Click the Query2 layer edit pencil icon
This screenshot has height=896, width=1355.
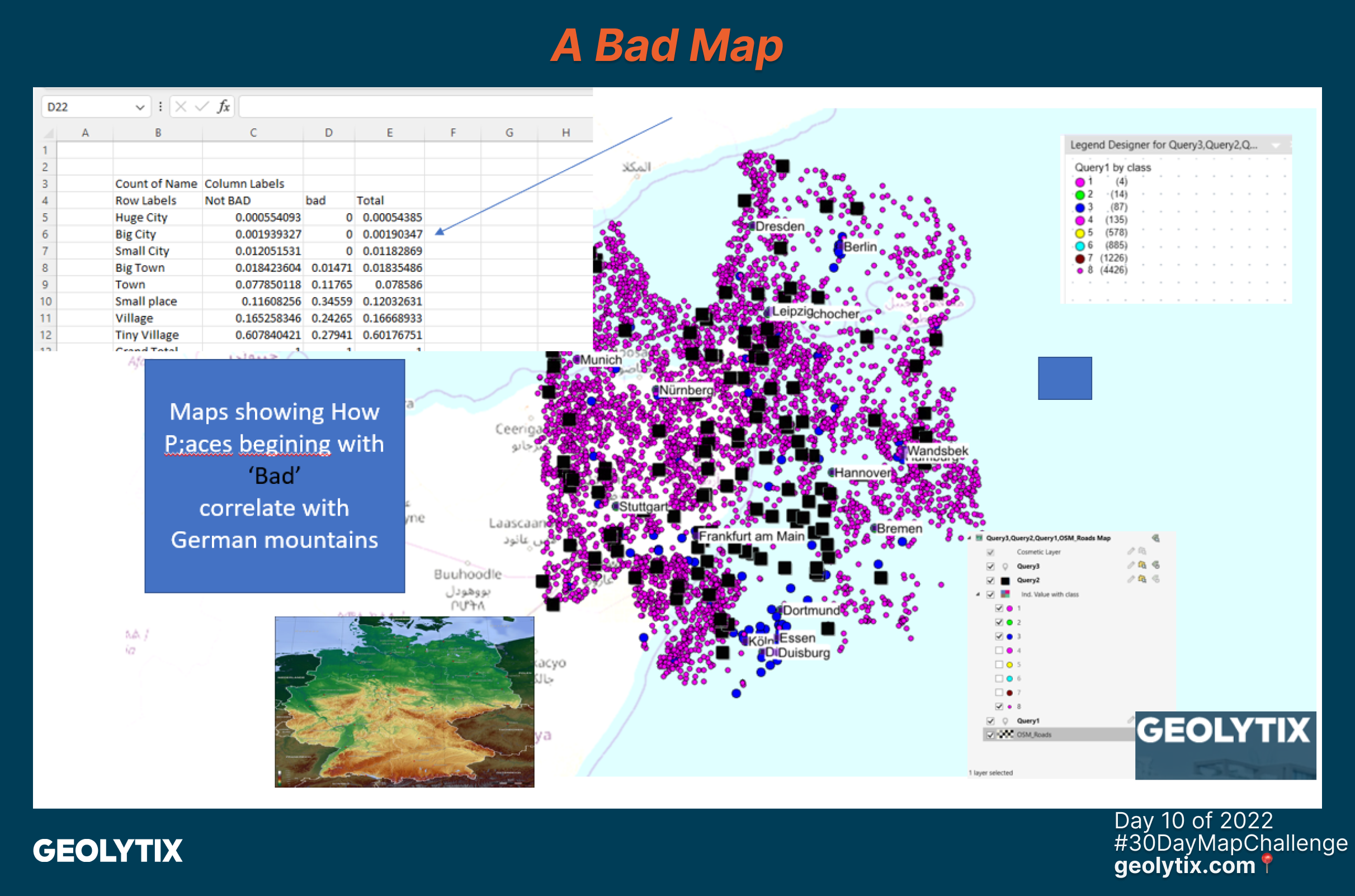tap(1131, 579)
